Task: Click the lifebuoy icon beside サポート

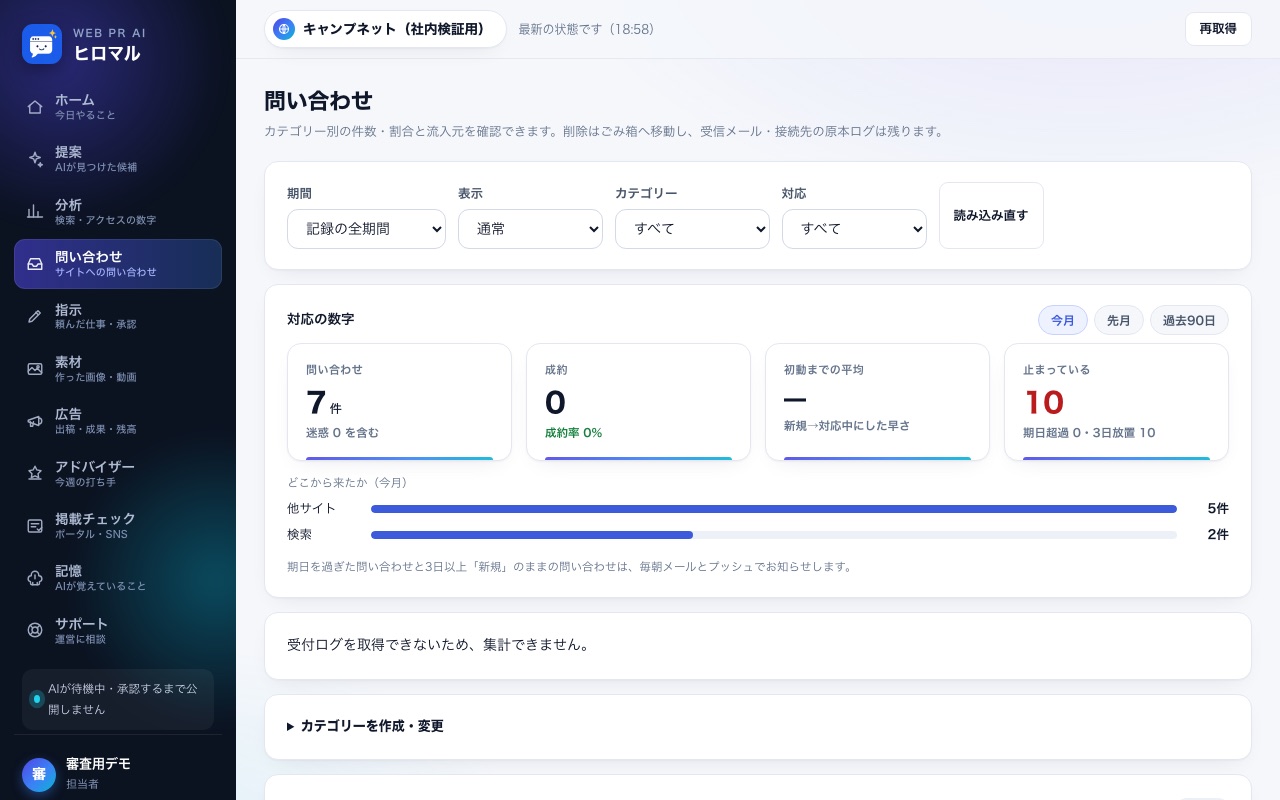Action: [x=35, y=630]
